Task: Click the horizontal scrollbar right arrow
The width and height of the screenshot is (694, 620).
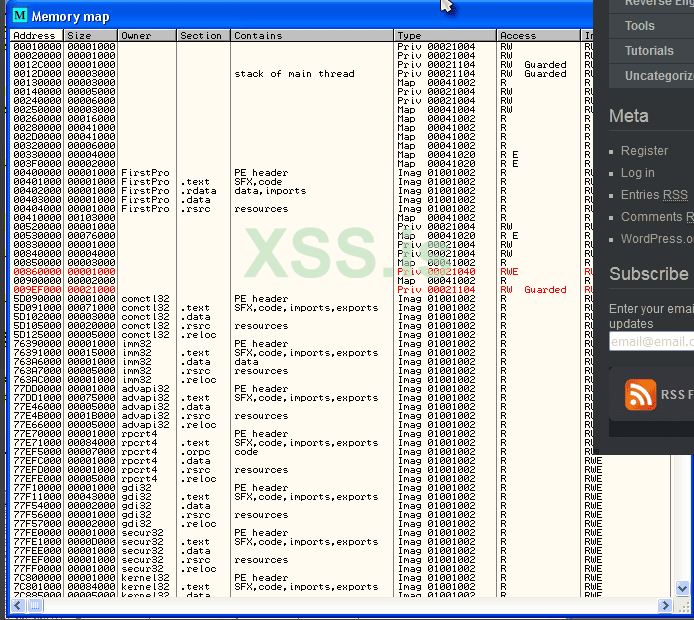Action: 664,605
